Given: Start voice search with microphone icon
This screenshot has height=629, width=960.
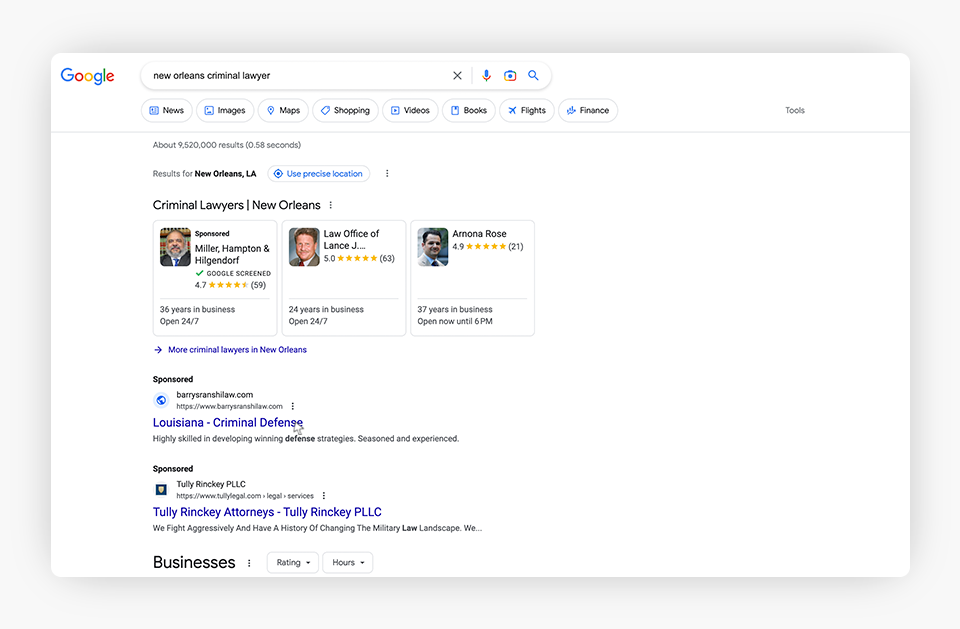Looking at the screenshot, I should coord(487,76).
